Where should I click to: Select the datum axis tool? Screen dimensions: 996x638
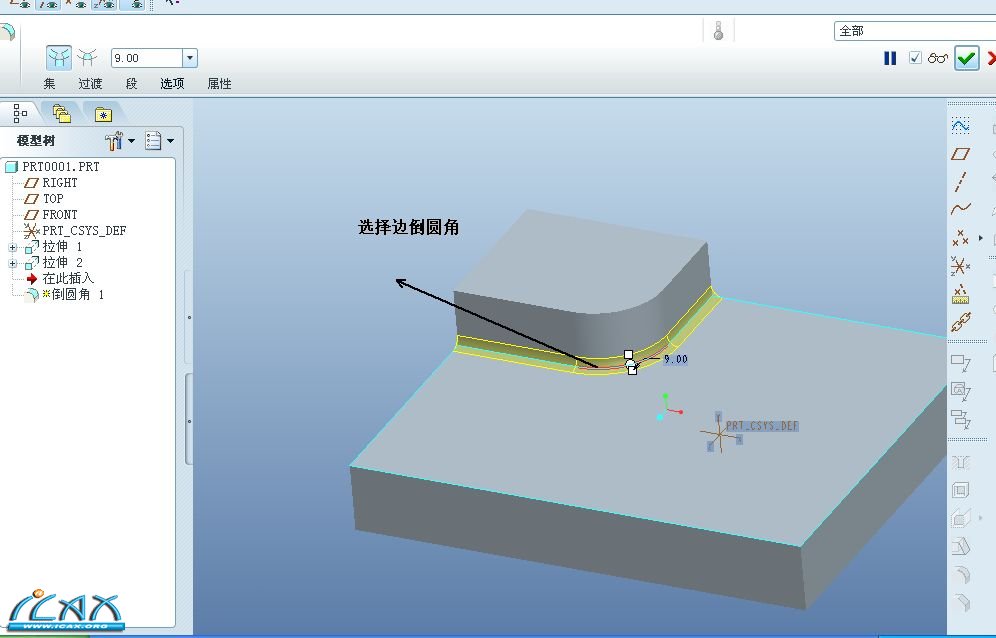click(x=960, y=182)
